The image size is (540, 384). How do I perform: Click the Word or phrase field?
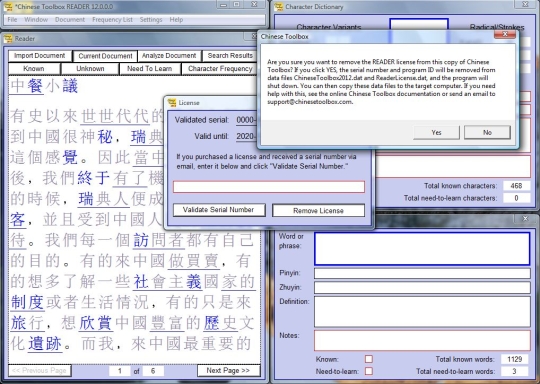422,249
